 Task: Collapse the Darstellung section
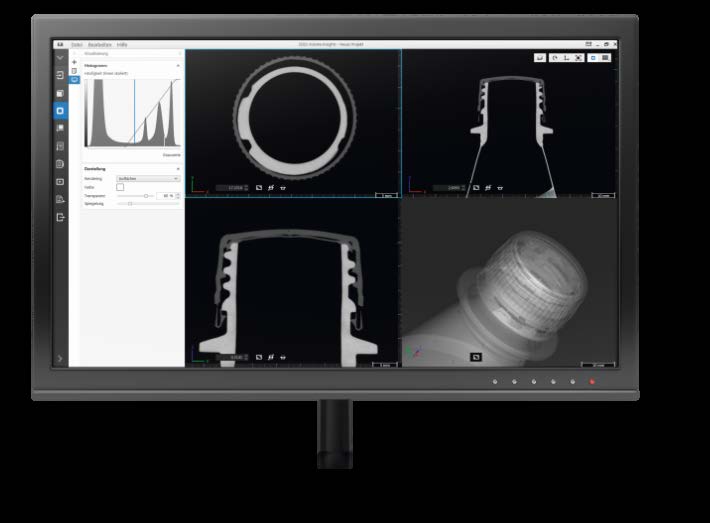(178, 169)
